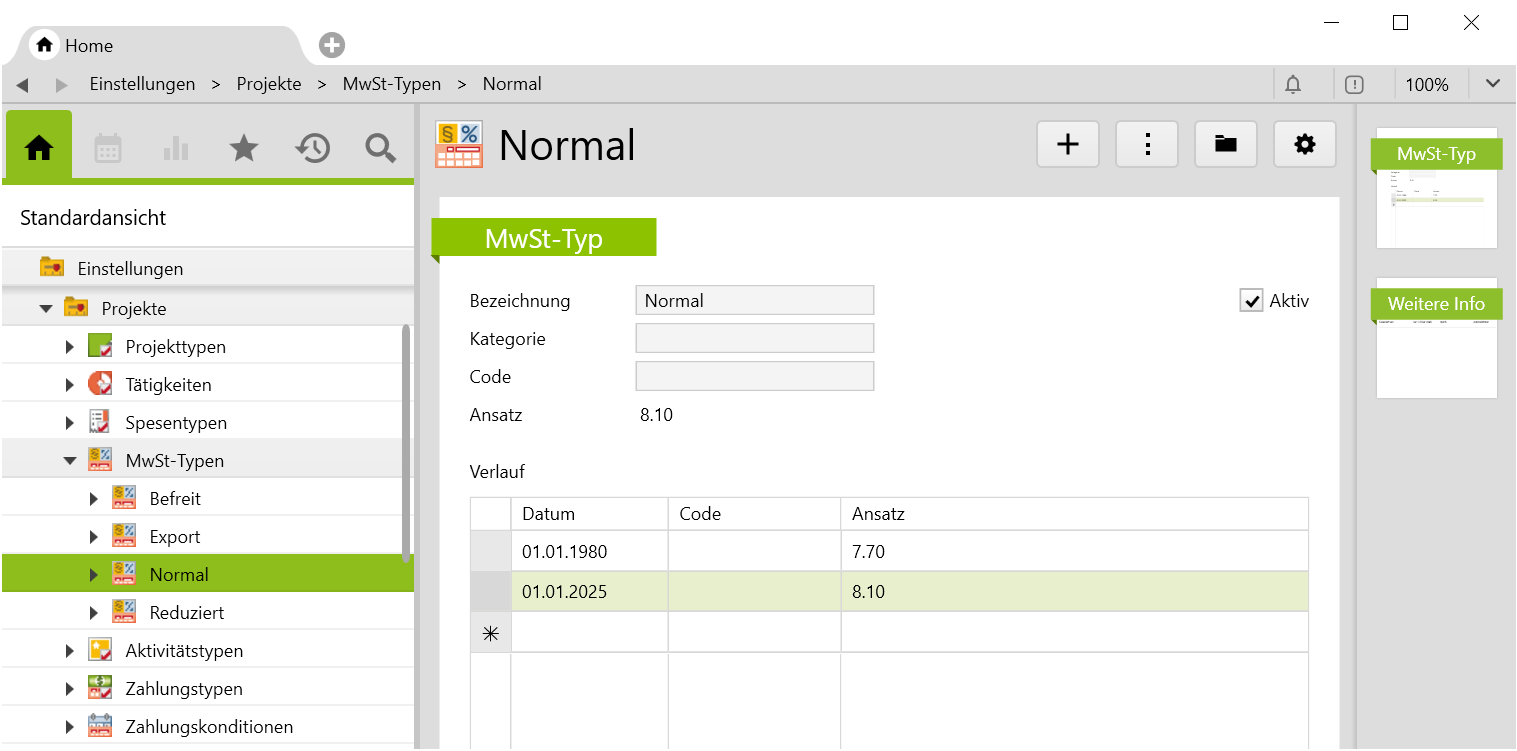
Task: Click the folder icon button
Action: [1225, 145]
